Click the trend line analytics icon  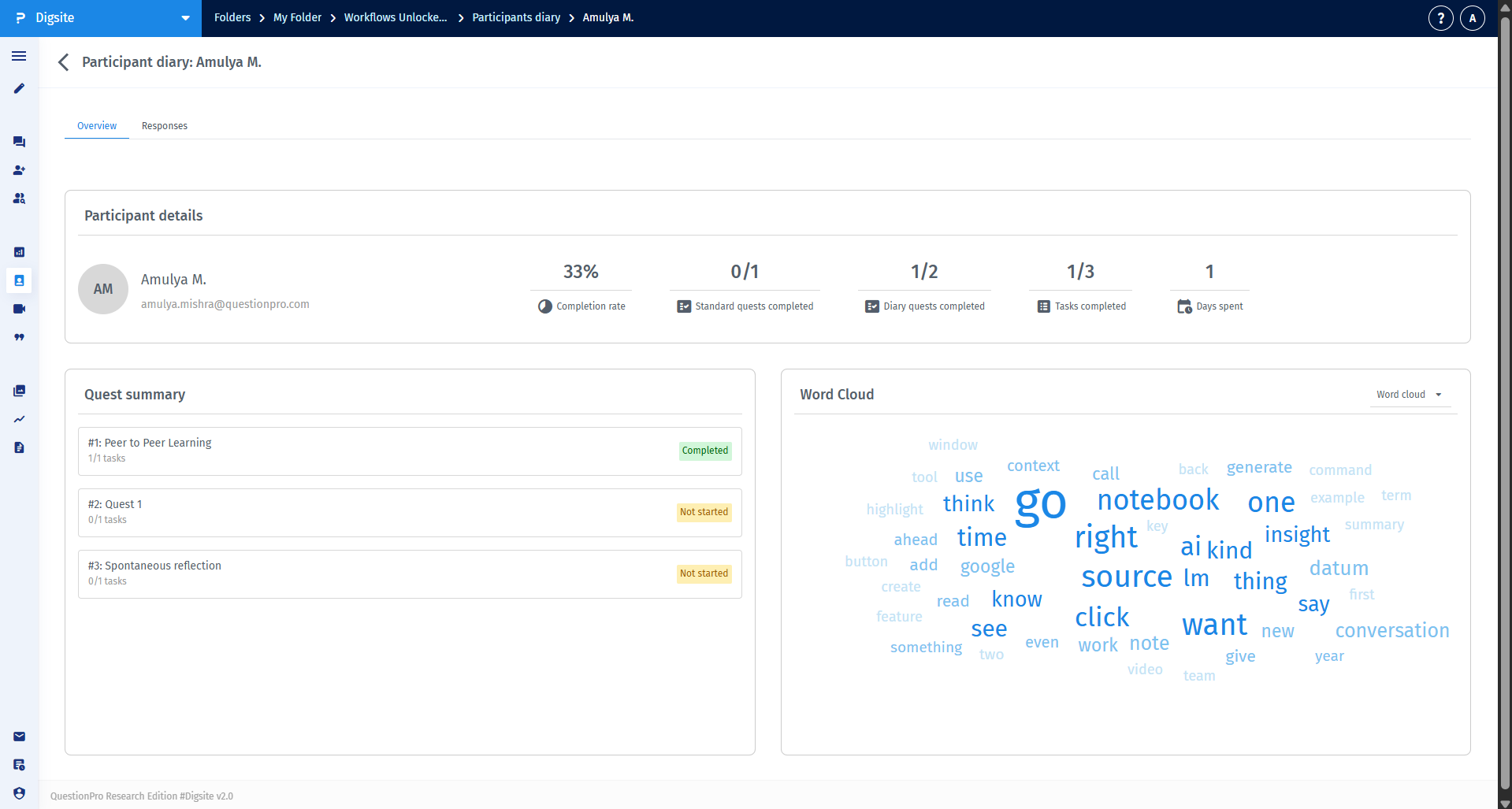tap(19, 419)
